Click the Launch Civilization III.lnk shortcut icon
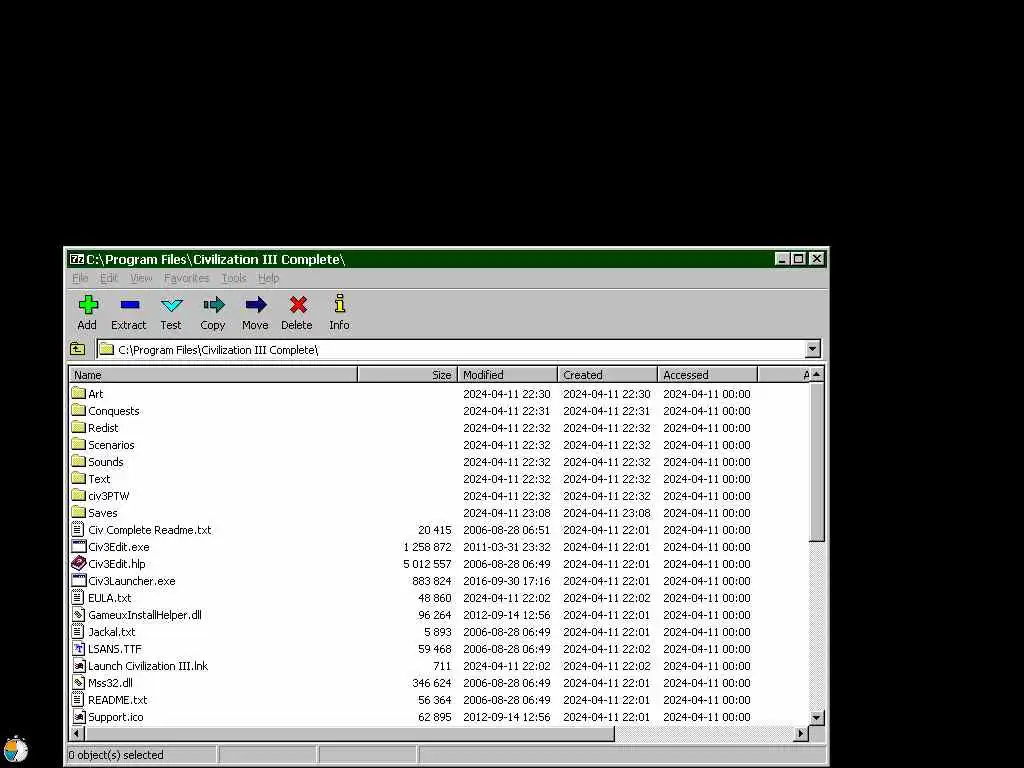Screen dimensions: 1024x768 78,665
